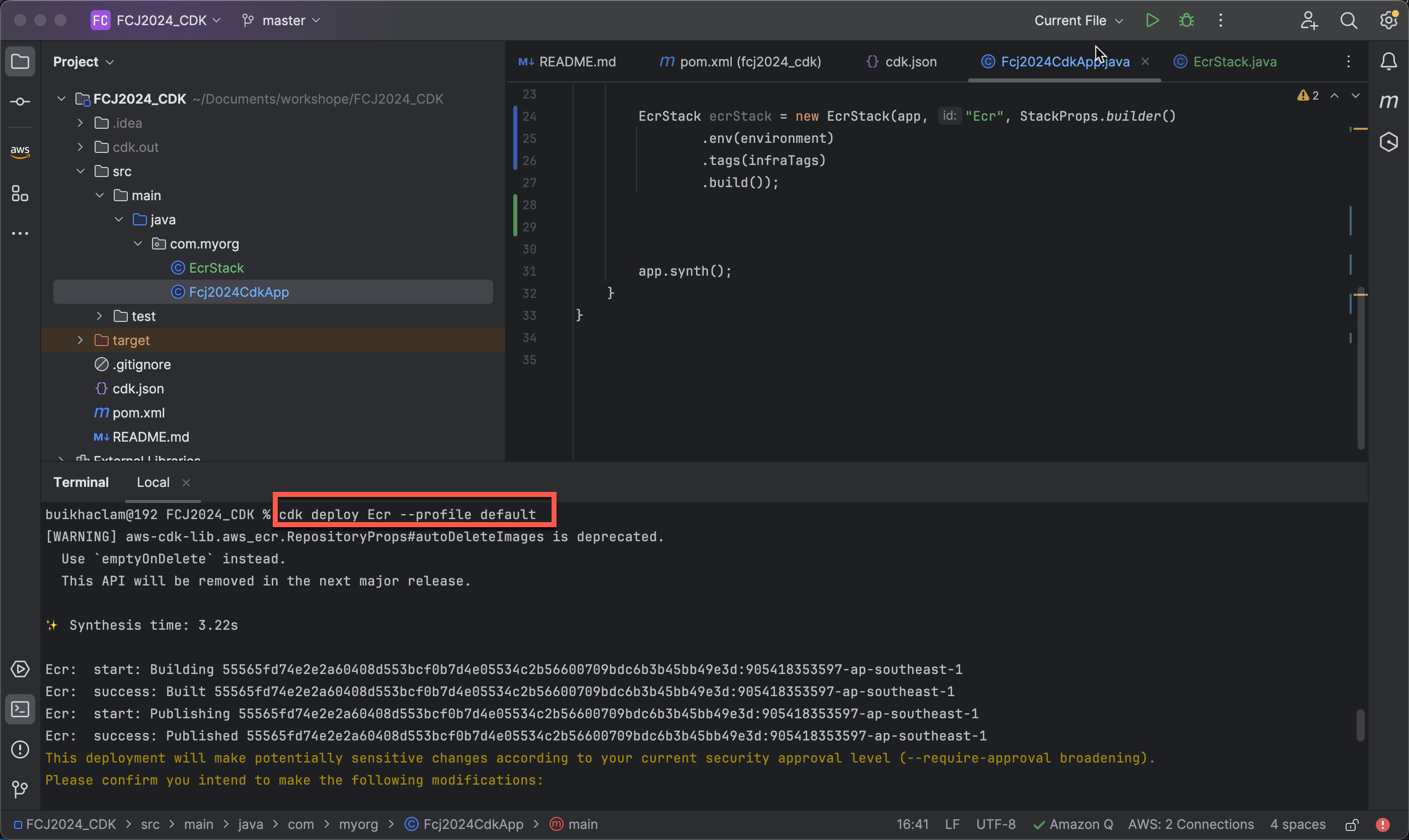Open Code With Me icon

click(1309, 21)
